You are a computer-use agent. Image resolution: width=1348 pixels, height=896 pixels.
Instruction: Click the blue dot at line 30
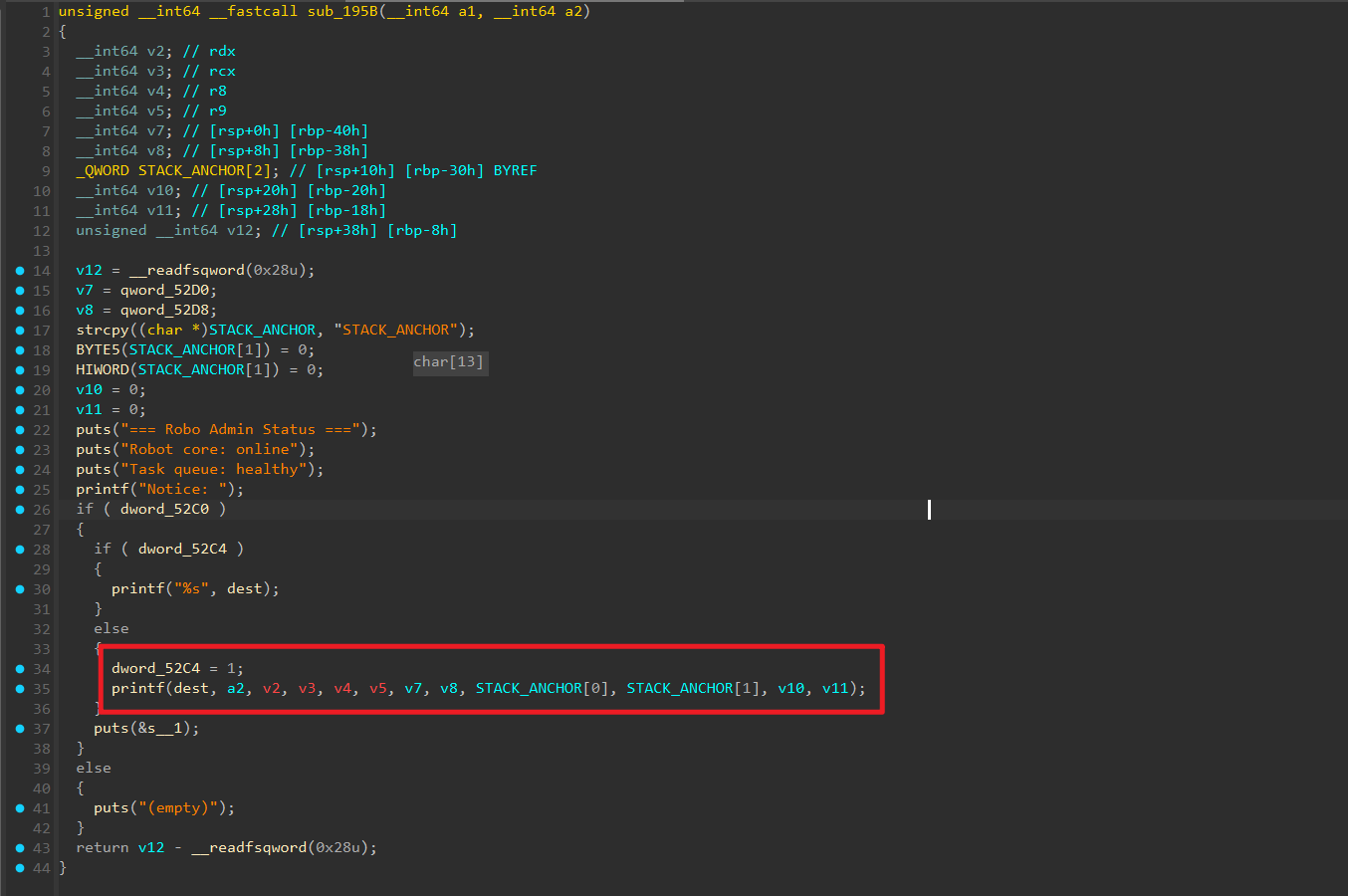tap(19, 589)
